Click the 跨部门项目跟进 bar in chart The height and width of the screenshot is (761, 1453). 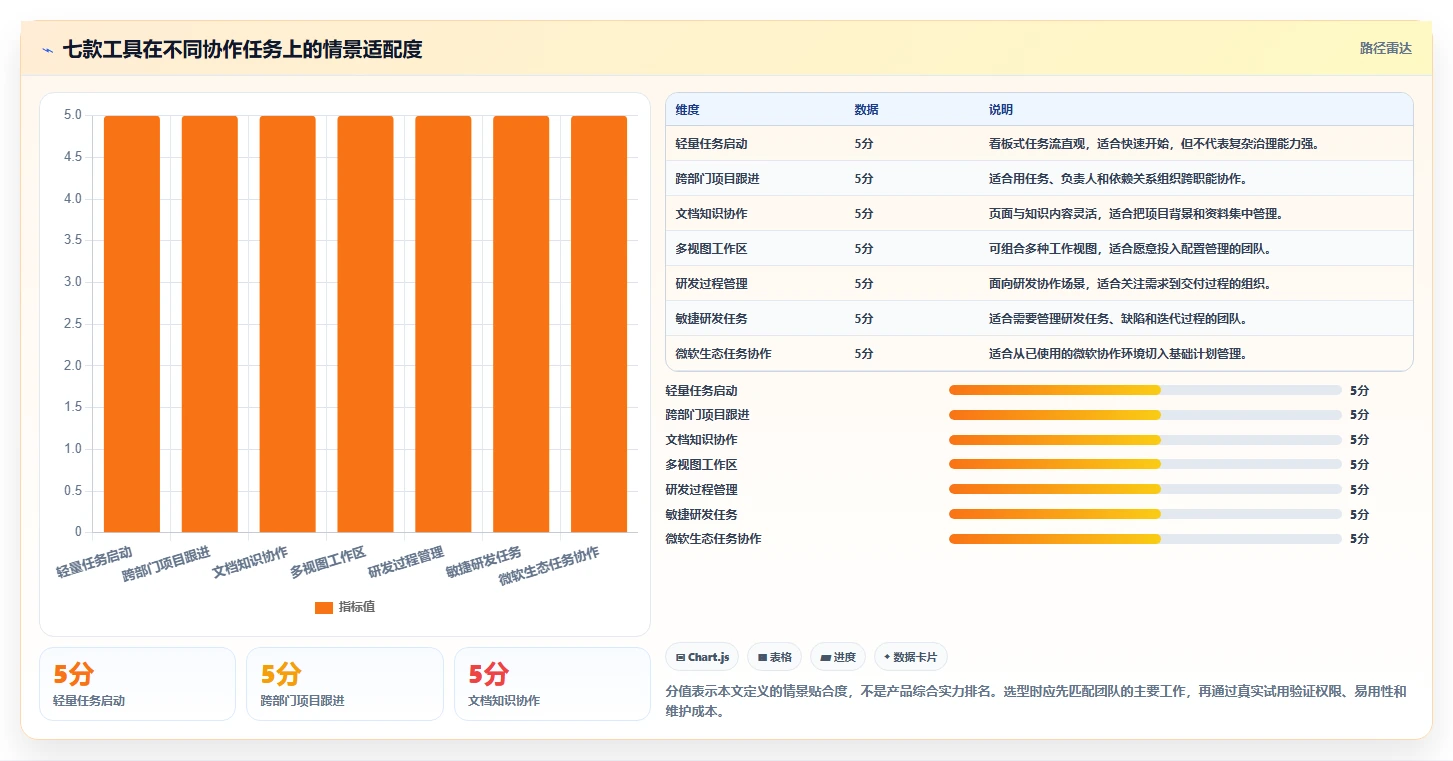click(x=210, y=324)
